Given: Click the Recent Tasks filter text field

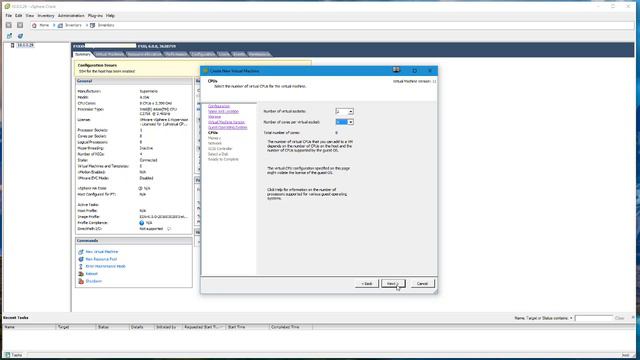Looking at the screenshot, I should pos(594,318).
